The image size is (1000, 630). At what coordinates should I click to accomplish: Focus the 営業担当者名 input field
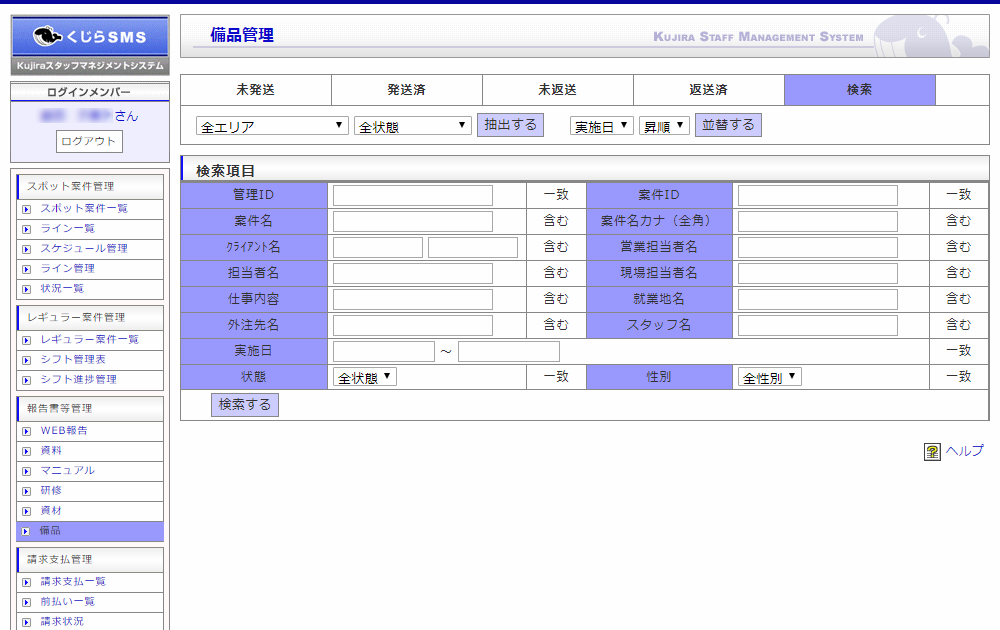click(818, 247)
